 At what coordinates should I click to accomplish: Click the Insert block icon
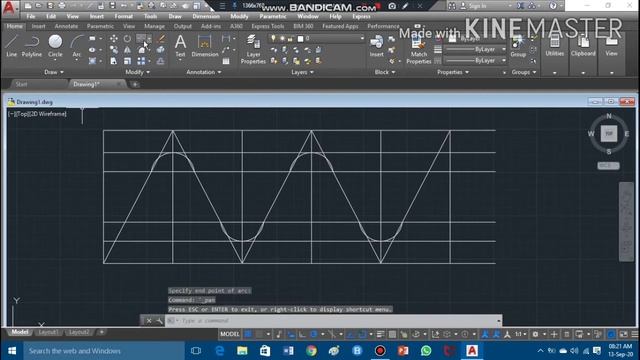point(376,46)
